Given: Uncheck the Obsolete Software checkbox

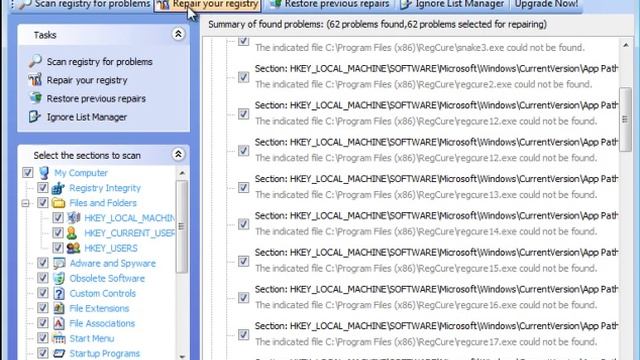Looking at the screenshot, I should point(42,278).
